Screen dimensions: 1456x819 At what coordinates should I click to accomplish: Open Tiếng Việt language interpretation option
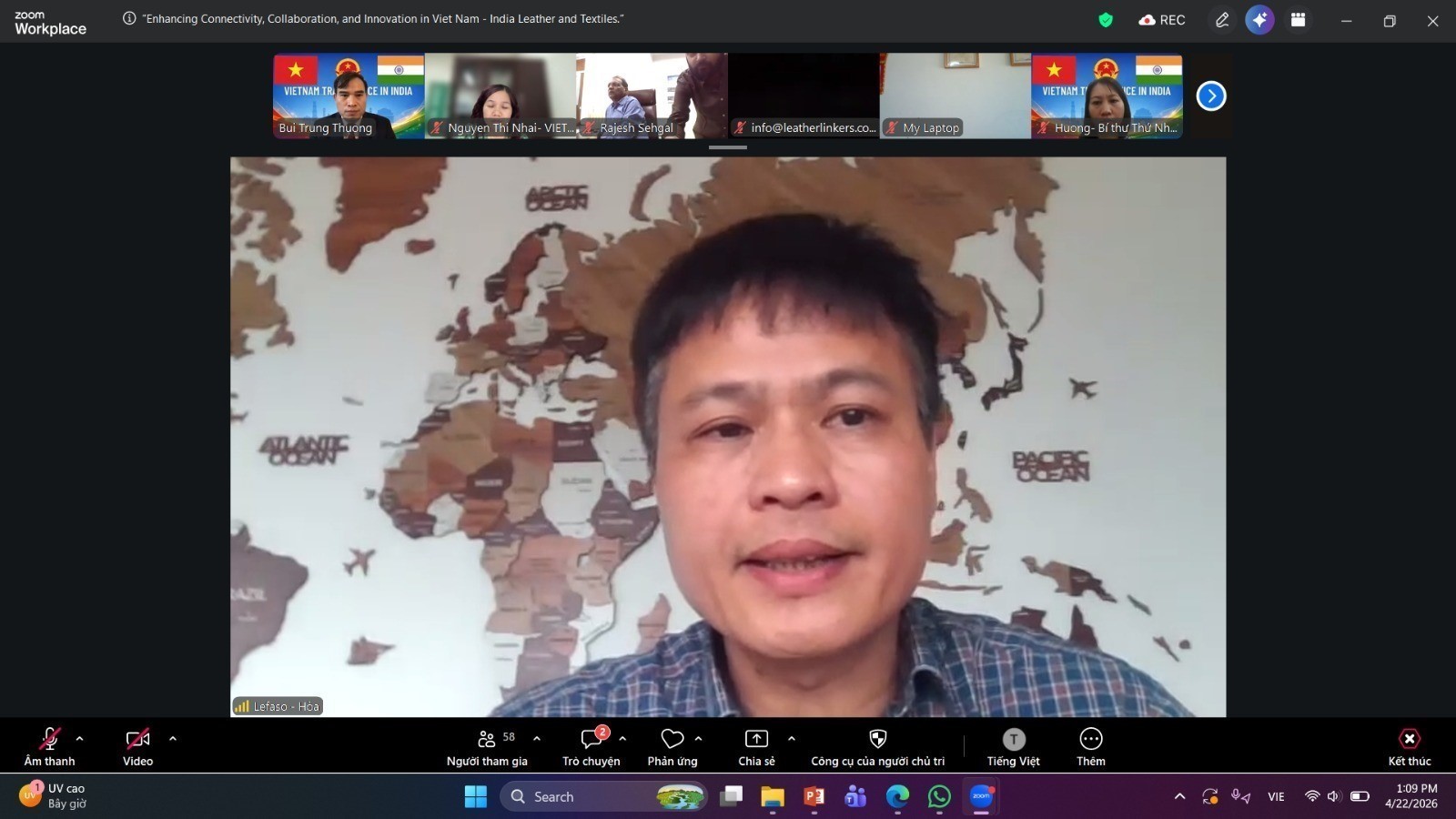pyautogui.click(x=1013, y=740)
